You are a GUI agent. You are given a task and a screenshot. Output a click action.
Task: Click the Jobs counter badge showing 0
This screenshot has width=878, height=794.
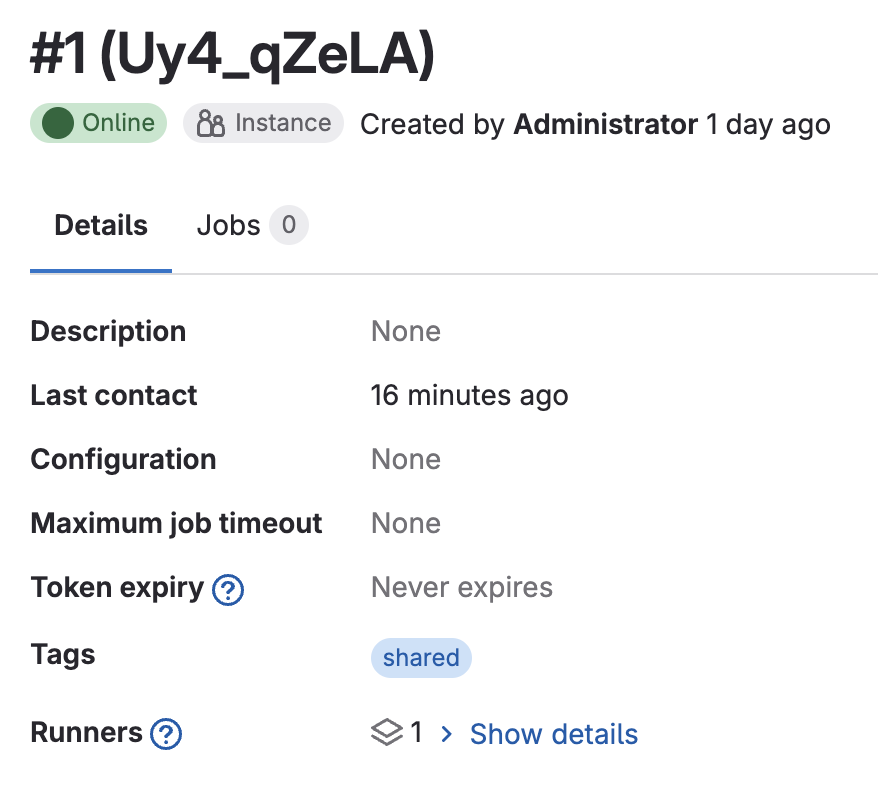[x=287, y=225]
